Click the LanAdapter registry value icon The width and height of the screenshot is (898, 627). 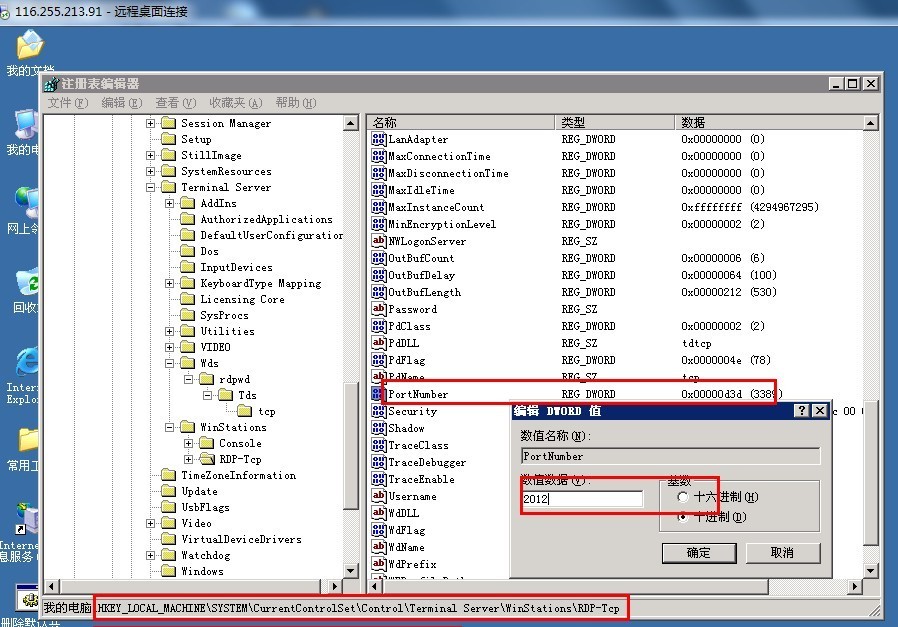378,139
